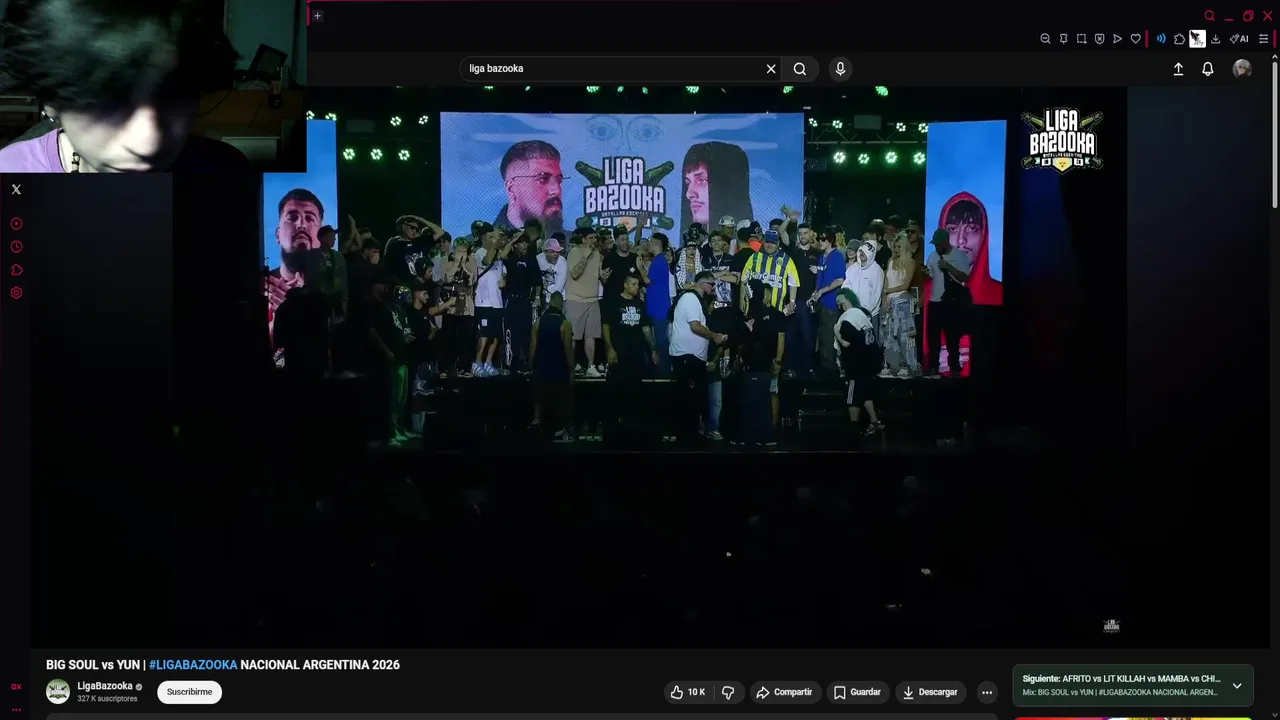Clear the search box with the X icon
The width and height of the screenshot is (1280, 720).
[771, 69]
